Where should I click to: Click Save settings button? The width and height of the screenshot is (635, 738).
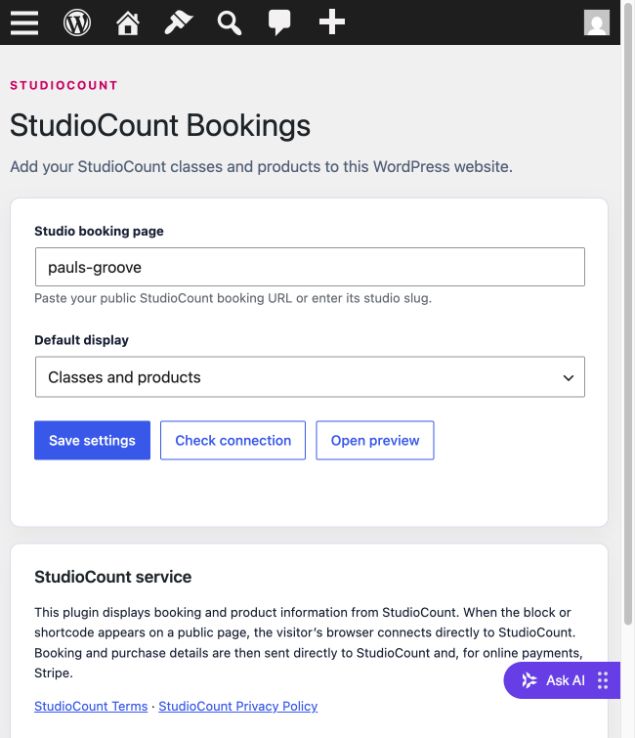pos(92,440)
